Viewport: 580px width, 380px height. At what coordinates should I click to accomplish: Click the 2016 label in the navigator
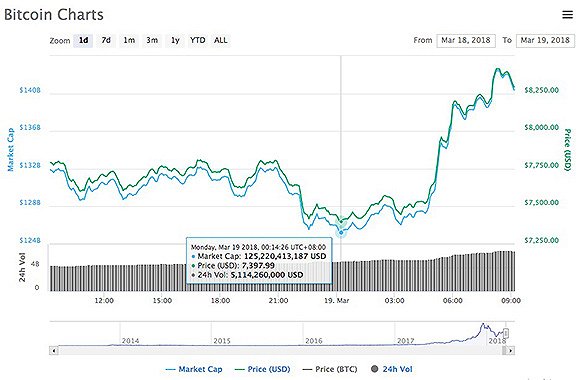click(314, 340)
